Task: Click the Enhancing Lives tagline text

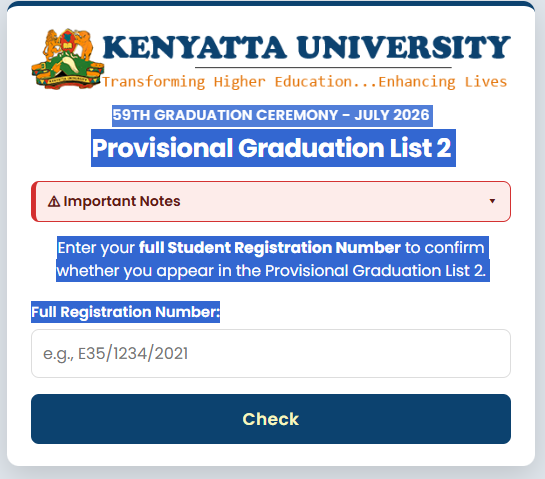Action: (442, 82)
